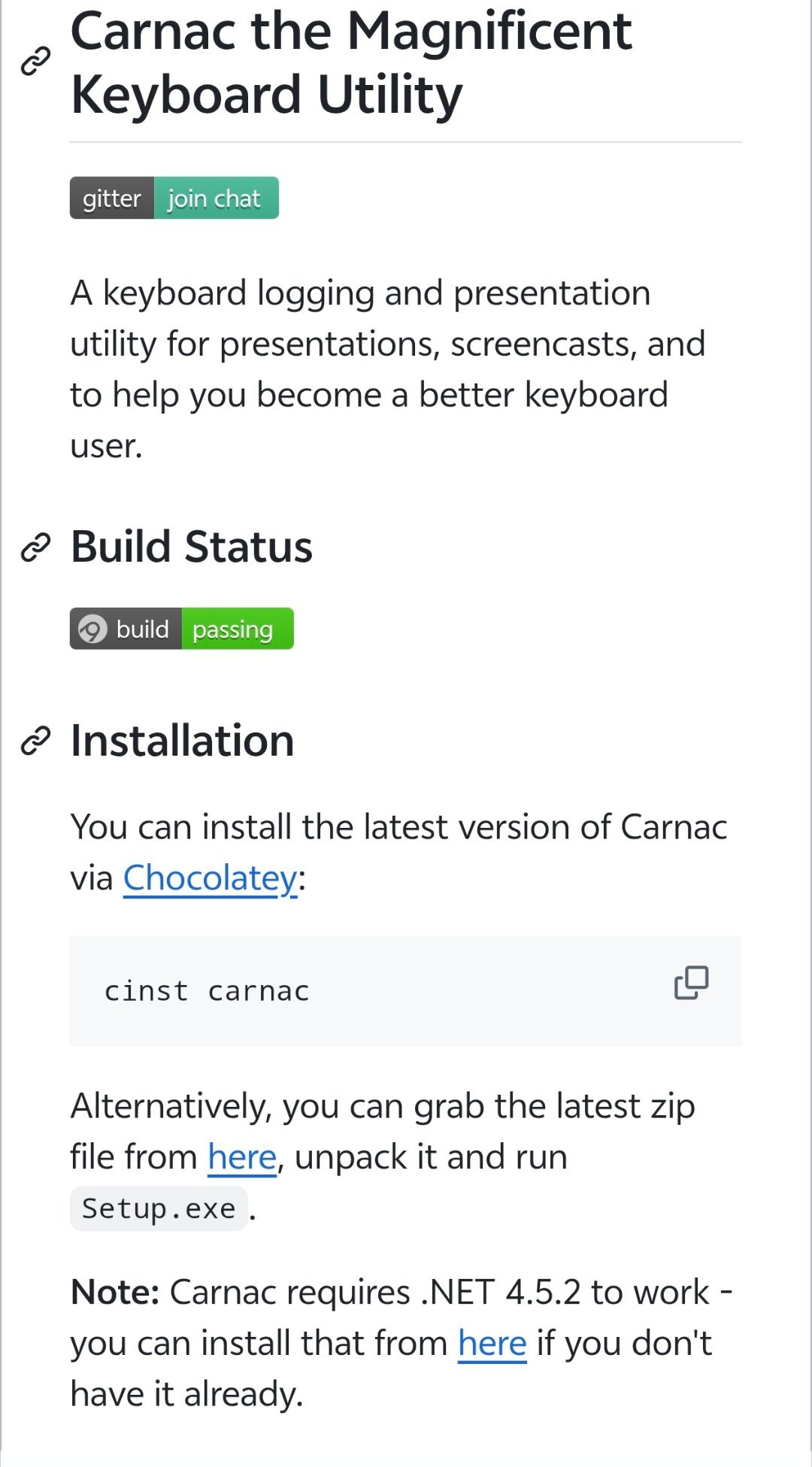Click the build label on the status badge
This screenshot has width=812, height=1467.
coord(143,629)
